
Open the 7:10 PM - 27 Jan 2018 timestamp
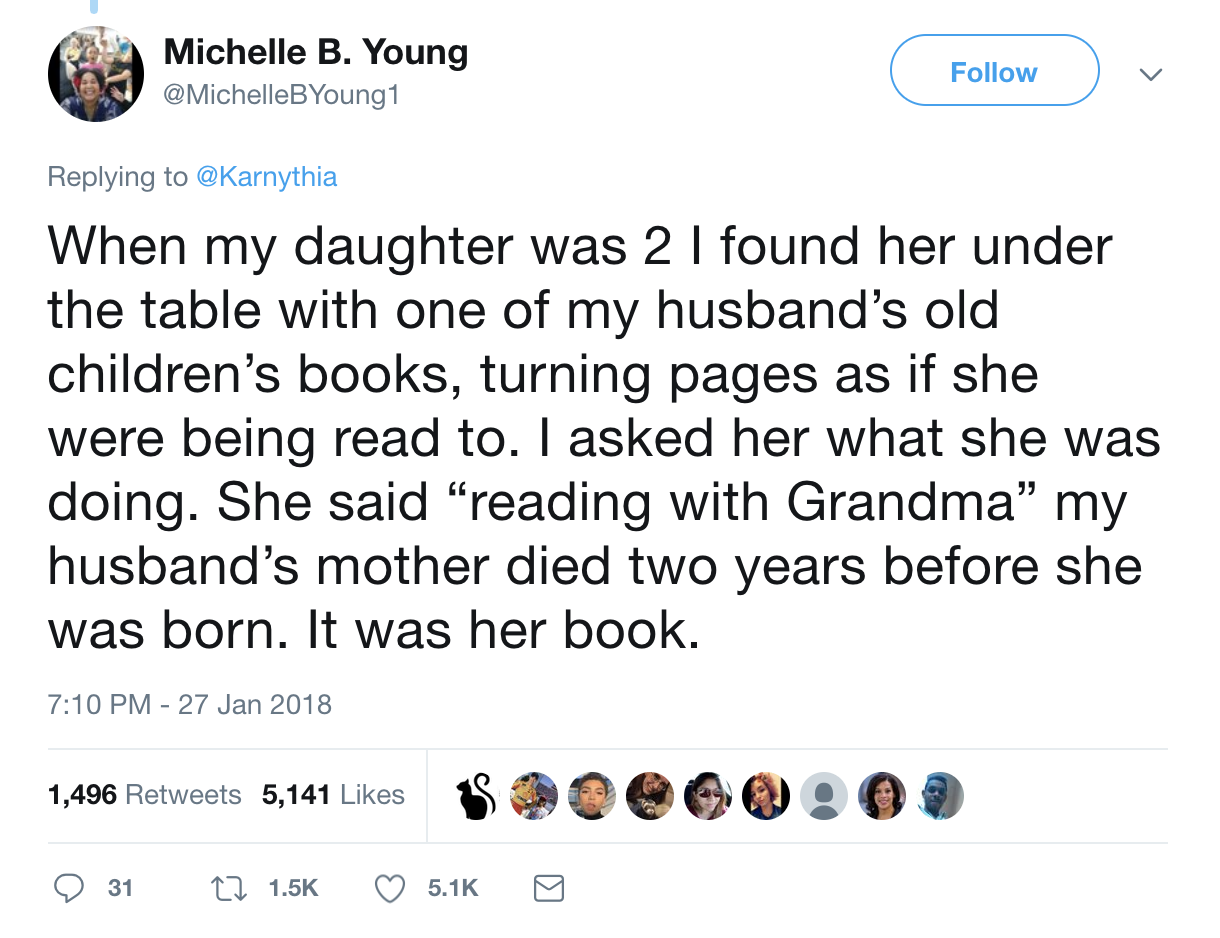[x=190, y=704]
